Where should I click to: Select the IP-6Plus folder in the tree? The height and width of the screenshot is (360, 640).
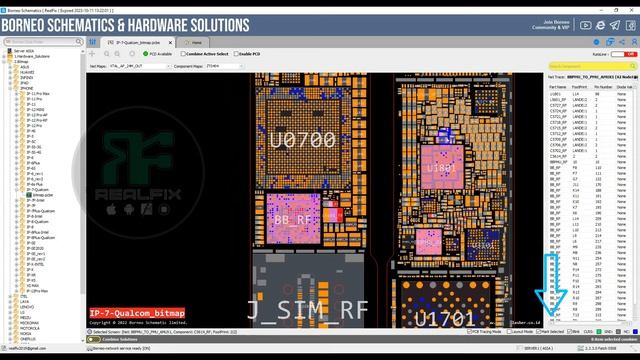pyautogui.click(x=33, y=163)
